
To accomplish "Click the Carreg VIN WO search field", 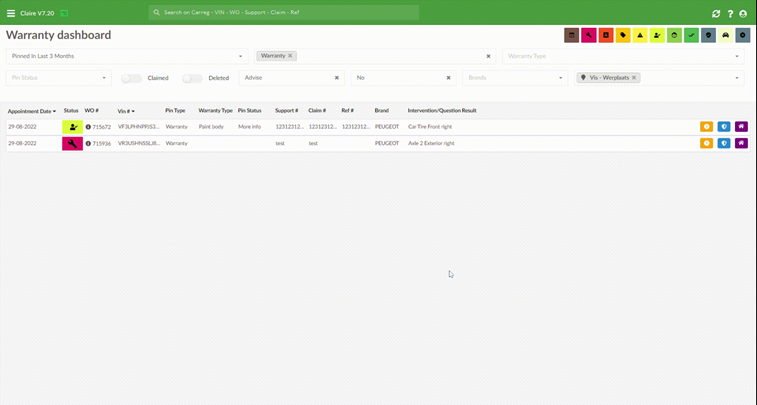I will [x=284, y=13].
